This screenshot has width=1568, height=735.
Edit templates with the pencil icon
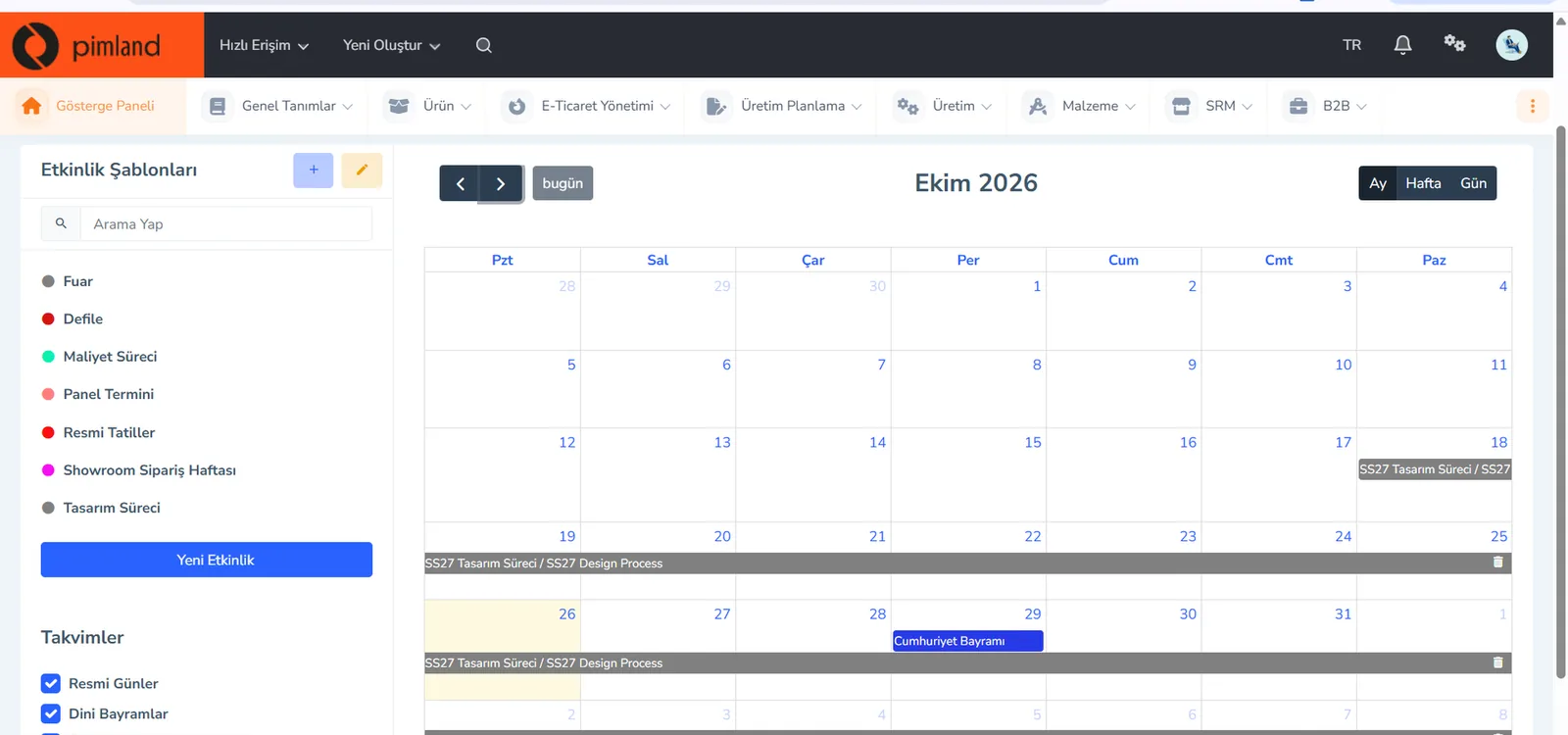(x=362, y=171)
